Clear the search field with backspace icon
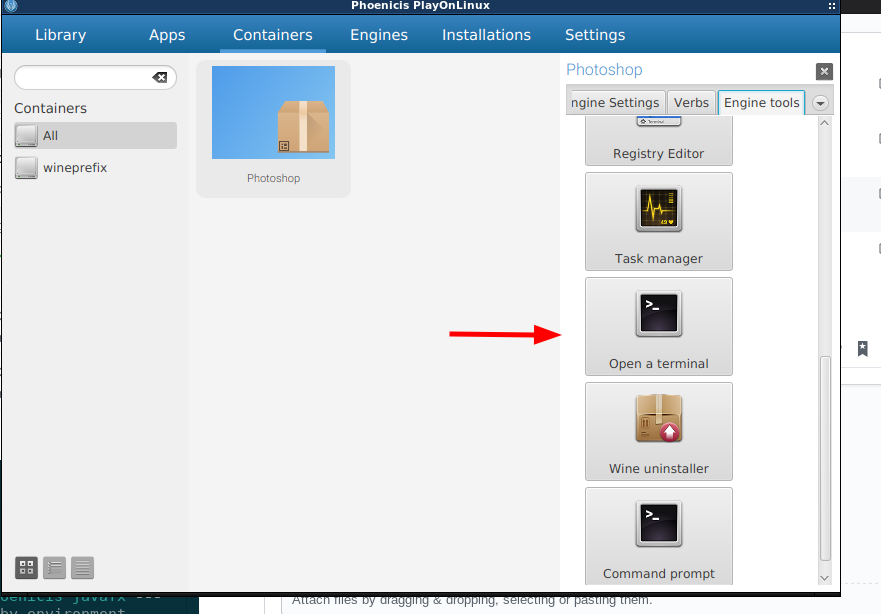 [x=160, y=78]
